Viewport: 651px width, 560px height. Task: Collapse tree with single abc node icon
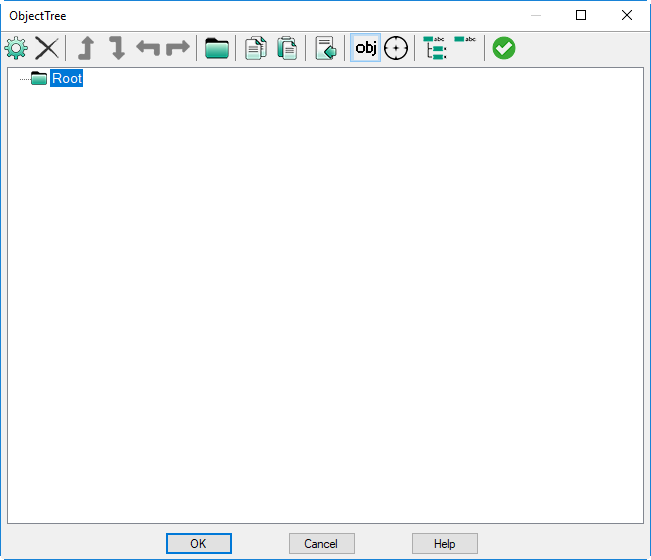pyautogui.click(x=465, y=39)
